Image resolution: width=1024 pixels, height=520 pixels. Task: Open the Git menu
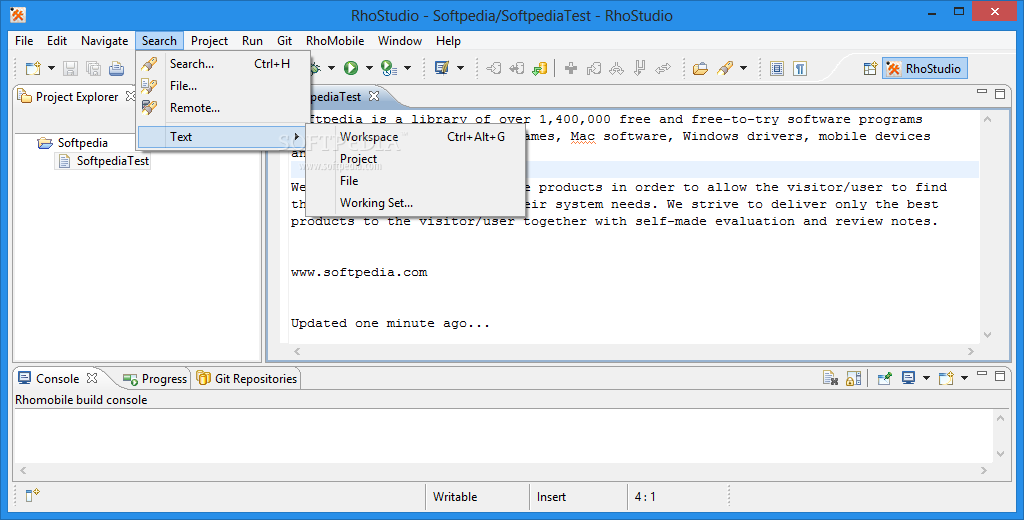coord(285,41)
